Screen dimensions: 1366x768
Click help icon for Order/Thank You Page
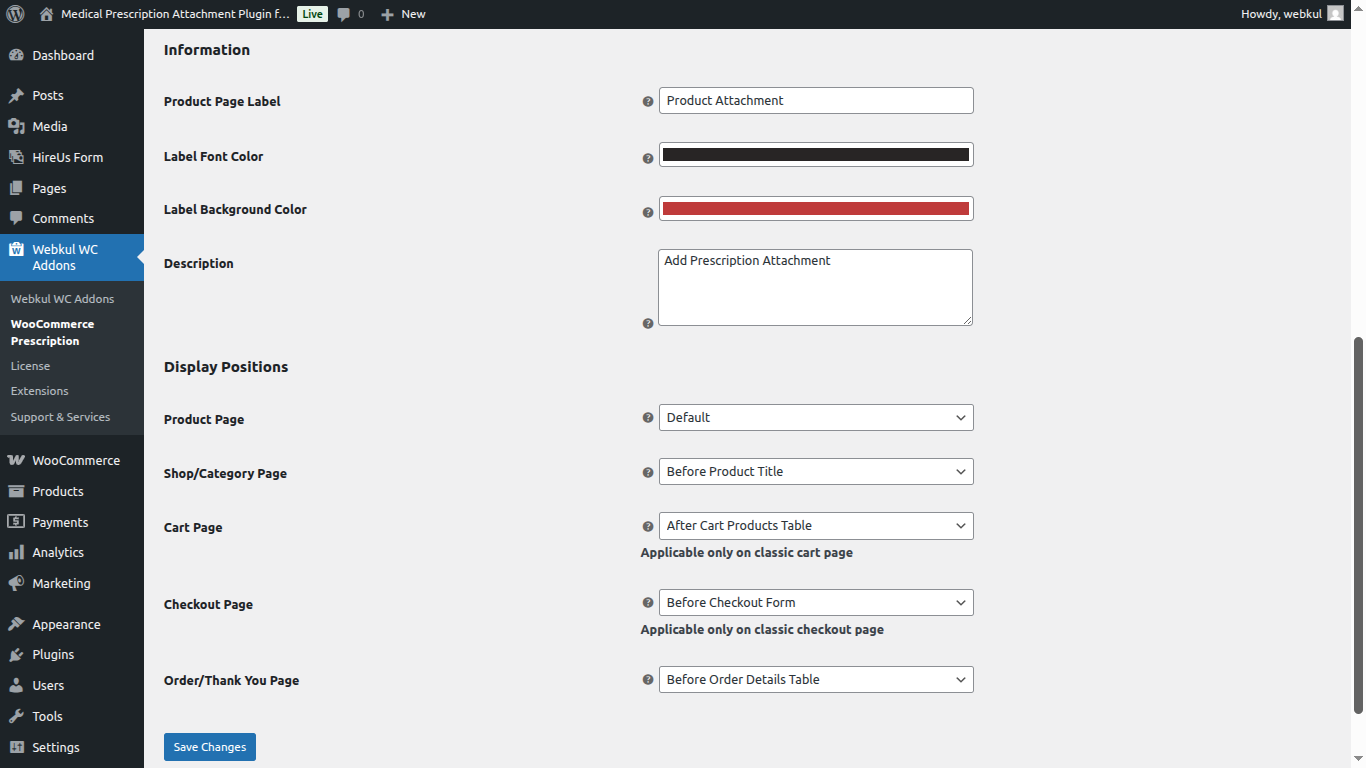pyautogui.click(x=648, y=680)
